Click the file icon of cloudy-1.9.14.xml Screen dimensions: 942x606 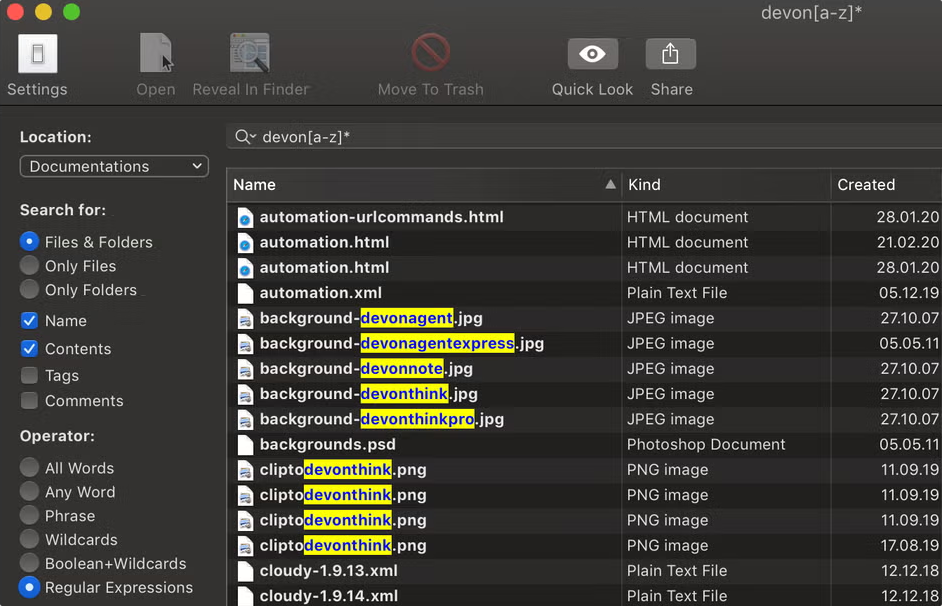click(245, 596)
